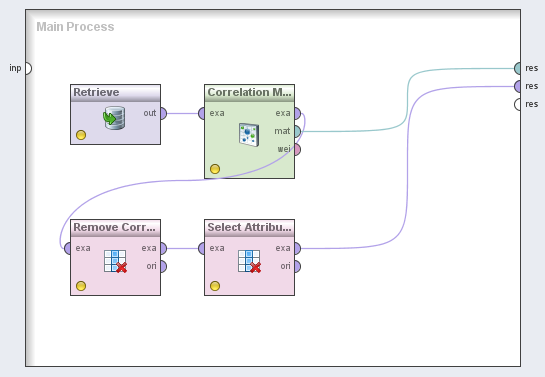The height and width of the screenshot is (377, 545).
Task: Click the Correlation Matrix yellow status light
Action: 215,169
